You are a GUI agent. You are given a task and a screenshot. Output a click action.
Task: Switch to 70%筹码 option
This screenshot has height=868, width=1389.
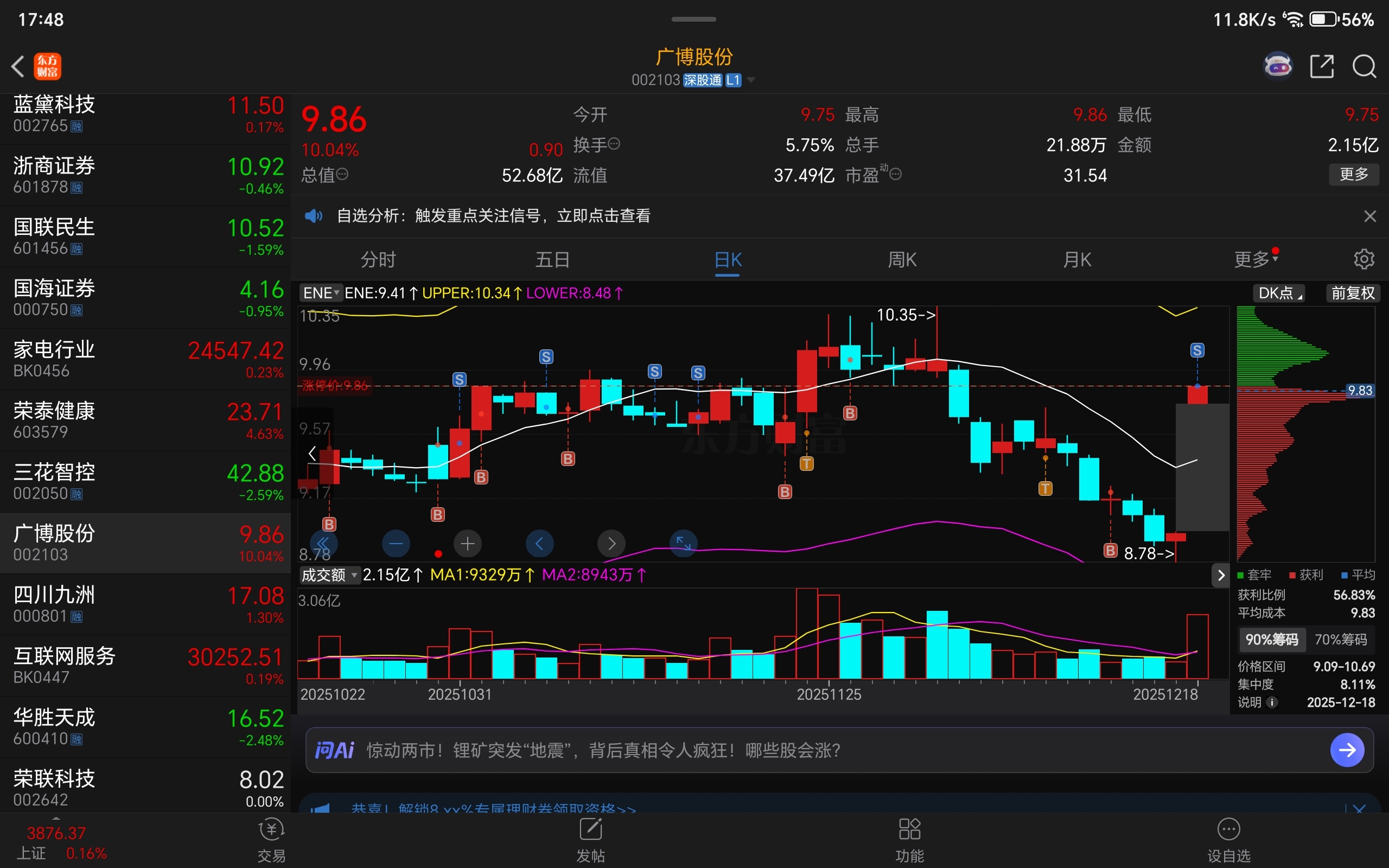point(1341,640)
